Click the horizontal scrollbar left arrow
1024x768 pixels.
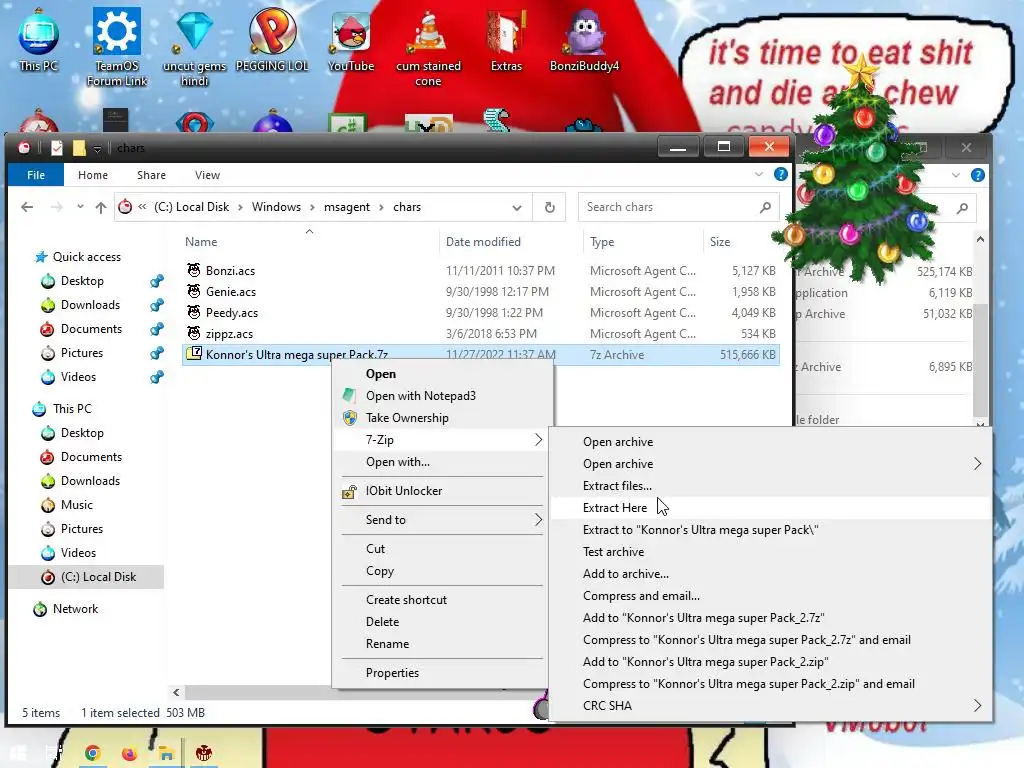176,692
